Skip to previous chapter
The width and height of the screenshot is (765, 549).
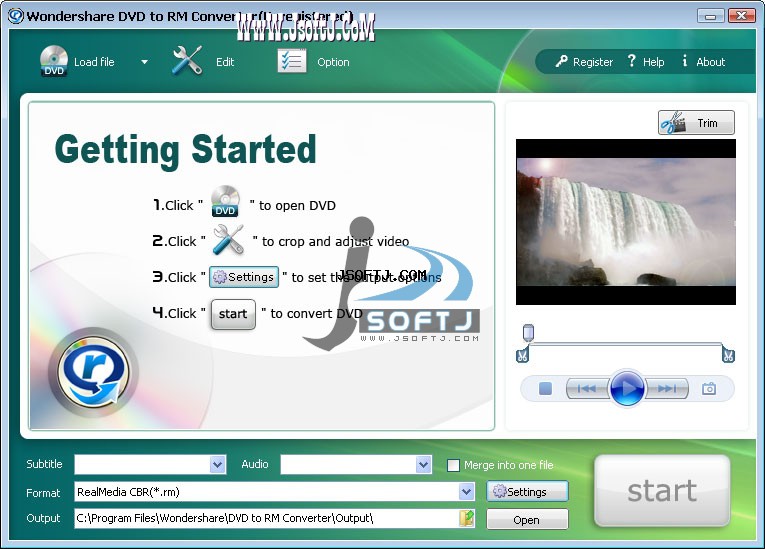click(x=586, y=388)
